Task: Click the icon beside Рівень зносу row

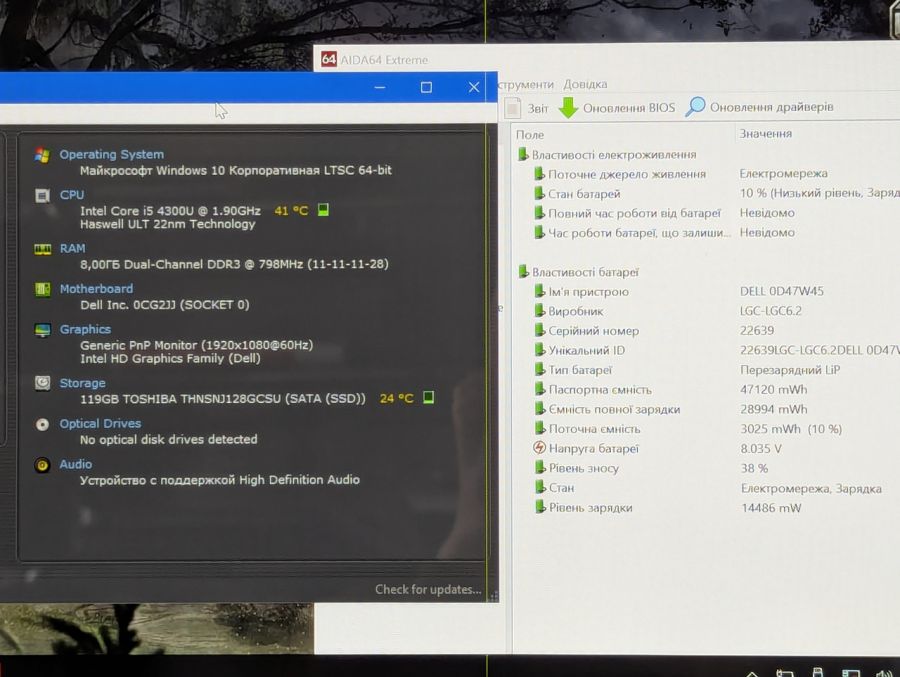Action: (x=540, y=467)
